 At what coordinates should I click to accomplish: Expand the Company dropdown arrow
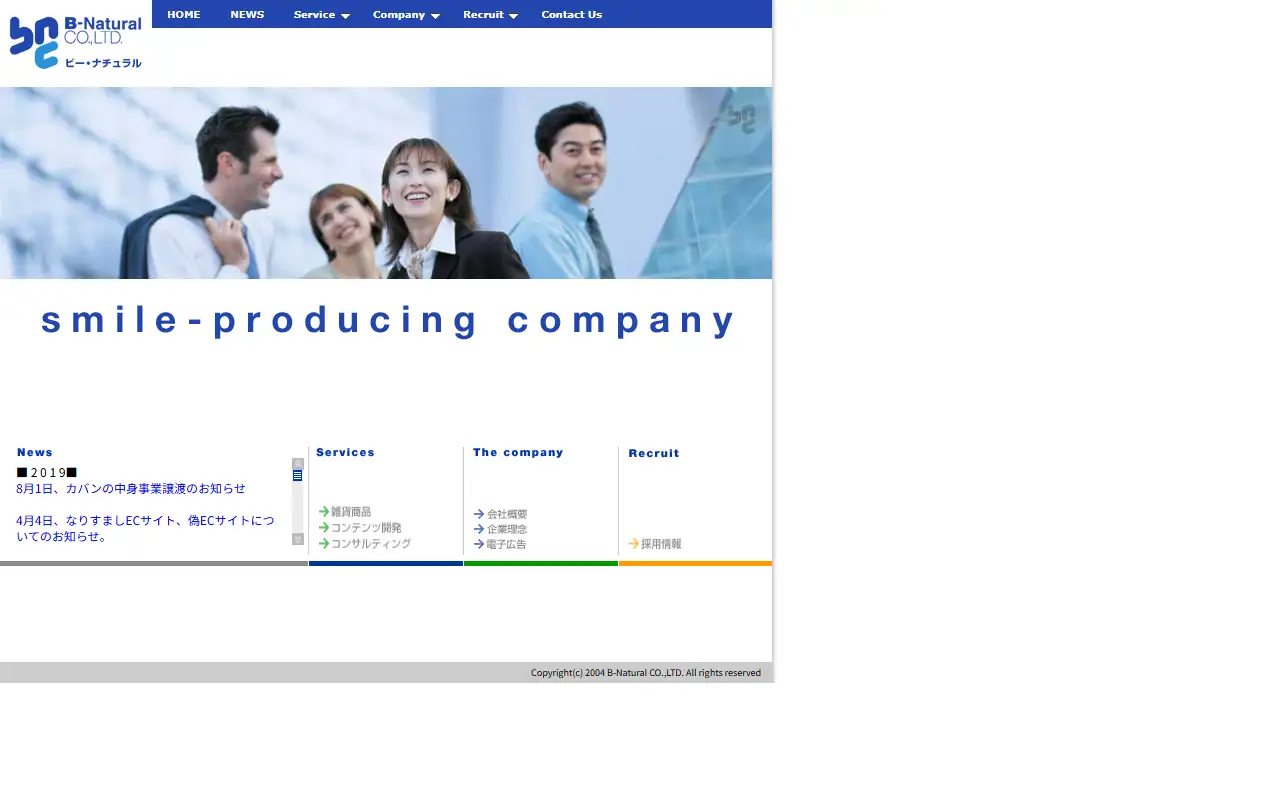pos(435,16)
